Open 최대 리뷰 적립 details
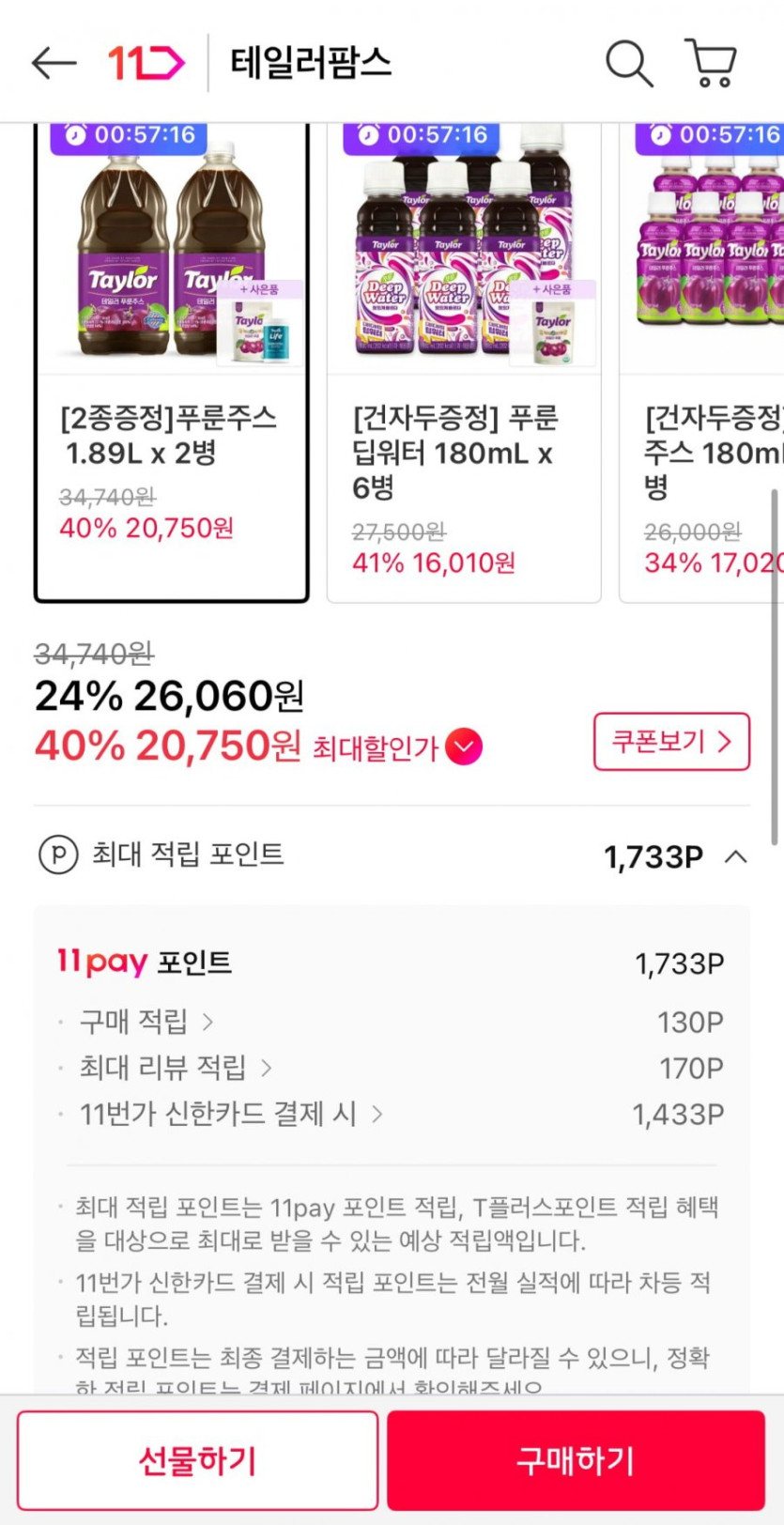The image size is (784, 1525). (x=266, y=1068)
